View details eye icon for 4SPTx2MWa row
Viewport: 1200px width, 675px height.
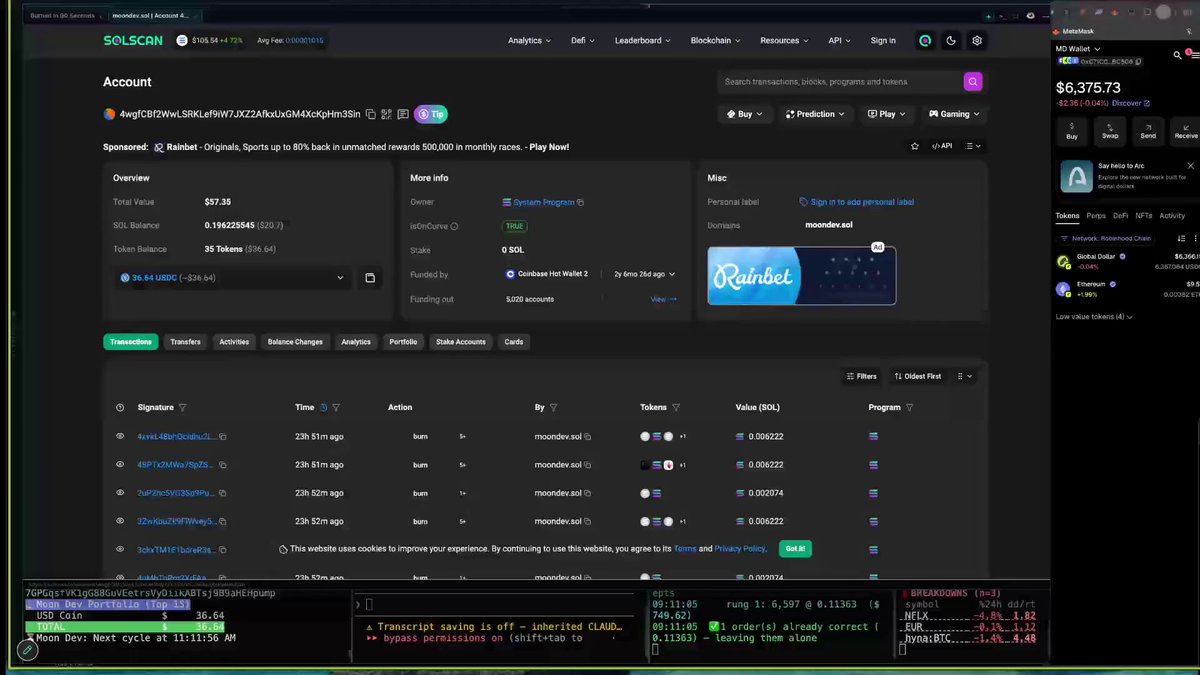coord(120,465)
